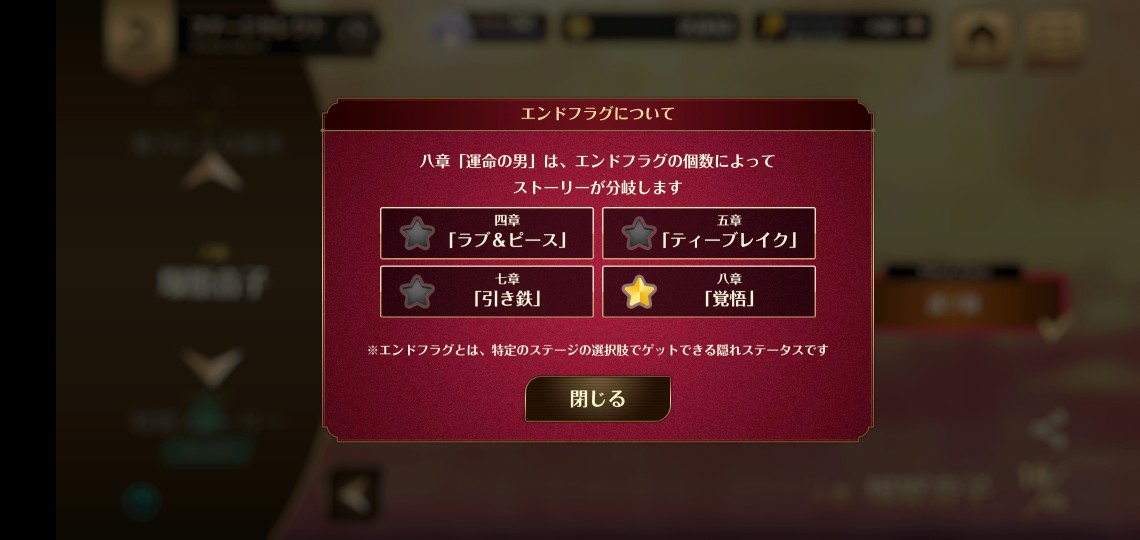Screen dimensions: 1140x540
Task: Select the gold star for 八章 覚悟
Action: [x=639, y=292]
